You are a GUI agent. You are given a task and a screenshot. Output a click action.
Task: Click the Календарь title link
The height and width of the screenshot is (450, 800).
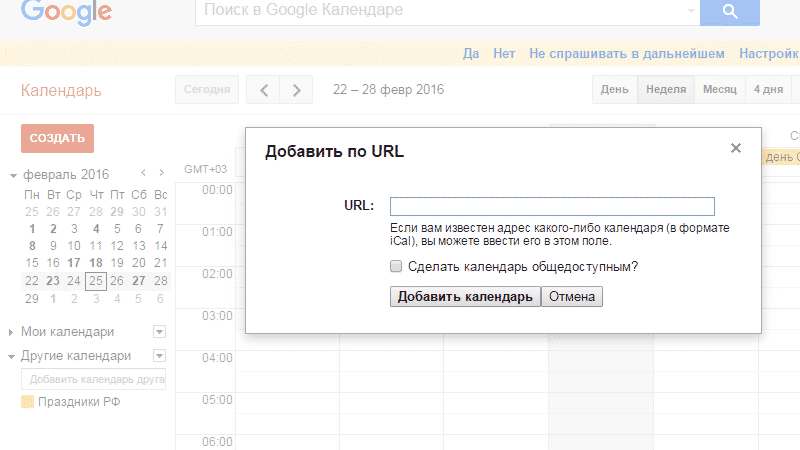point(61,90)
